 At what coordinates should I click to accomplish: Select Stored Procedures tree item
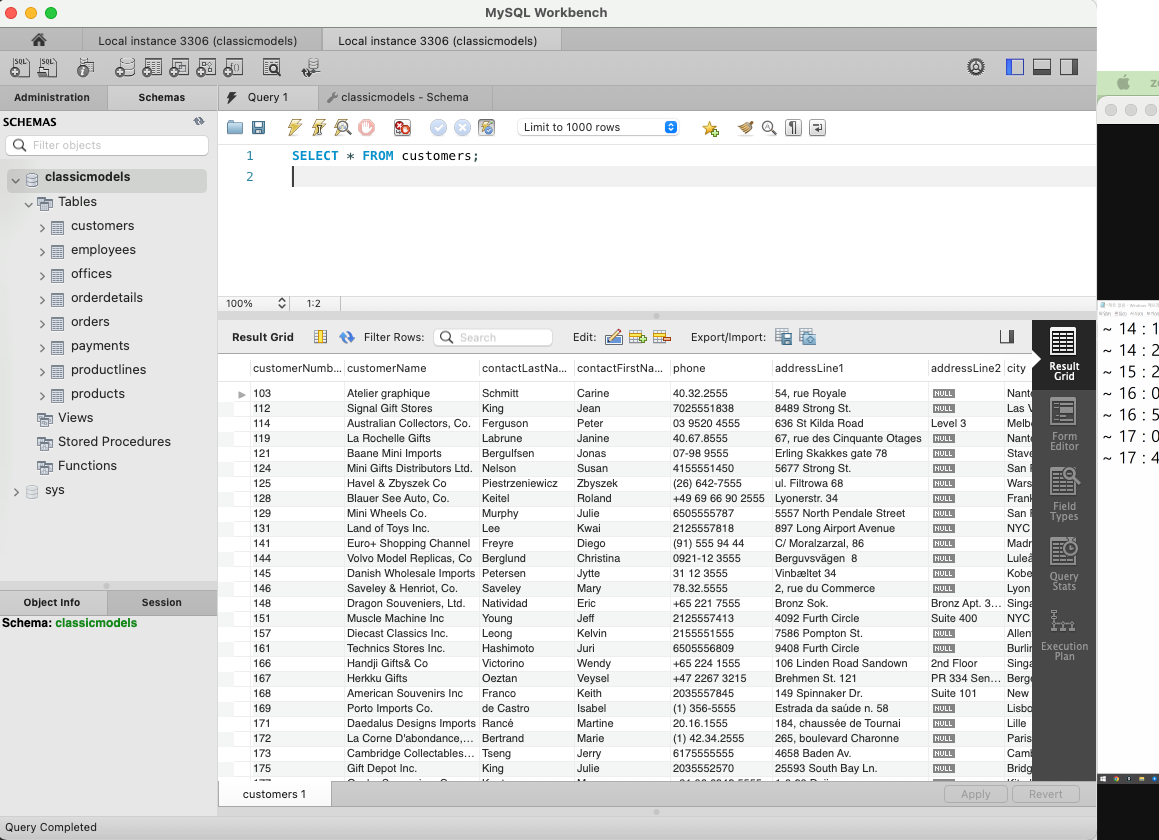[x=115, y=441]
